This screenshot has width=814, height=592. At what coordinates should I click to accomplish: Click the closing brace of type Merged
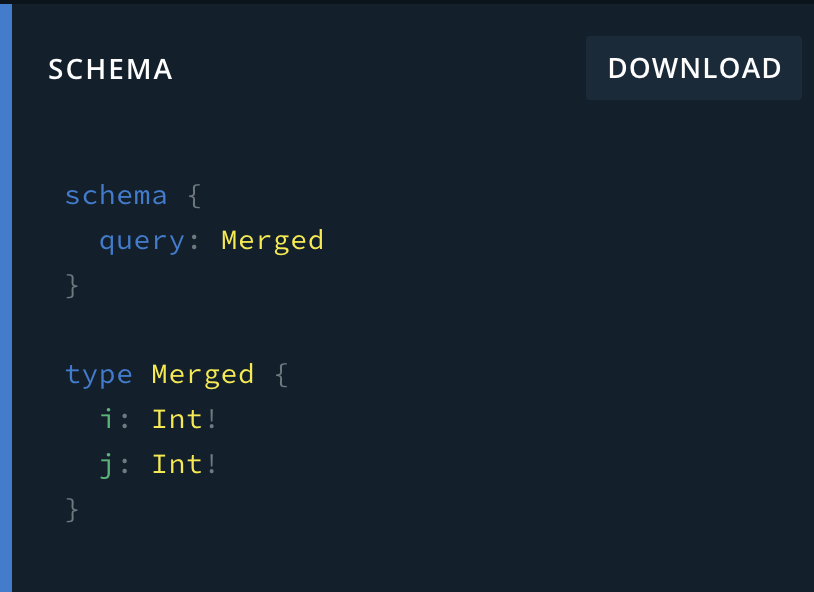(x=71, y=509)
